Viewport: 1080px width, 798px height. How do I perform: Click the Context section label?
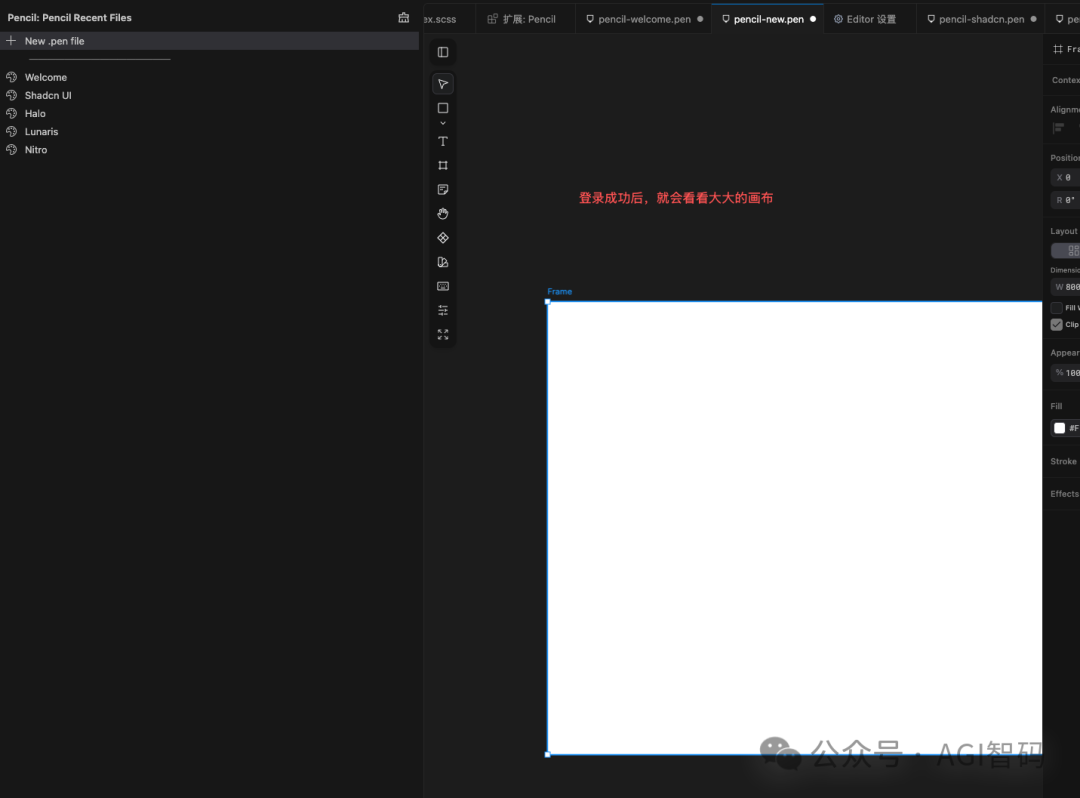point(1066,80)
